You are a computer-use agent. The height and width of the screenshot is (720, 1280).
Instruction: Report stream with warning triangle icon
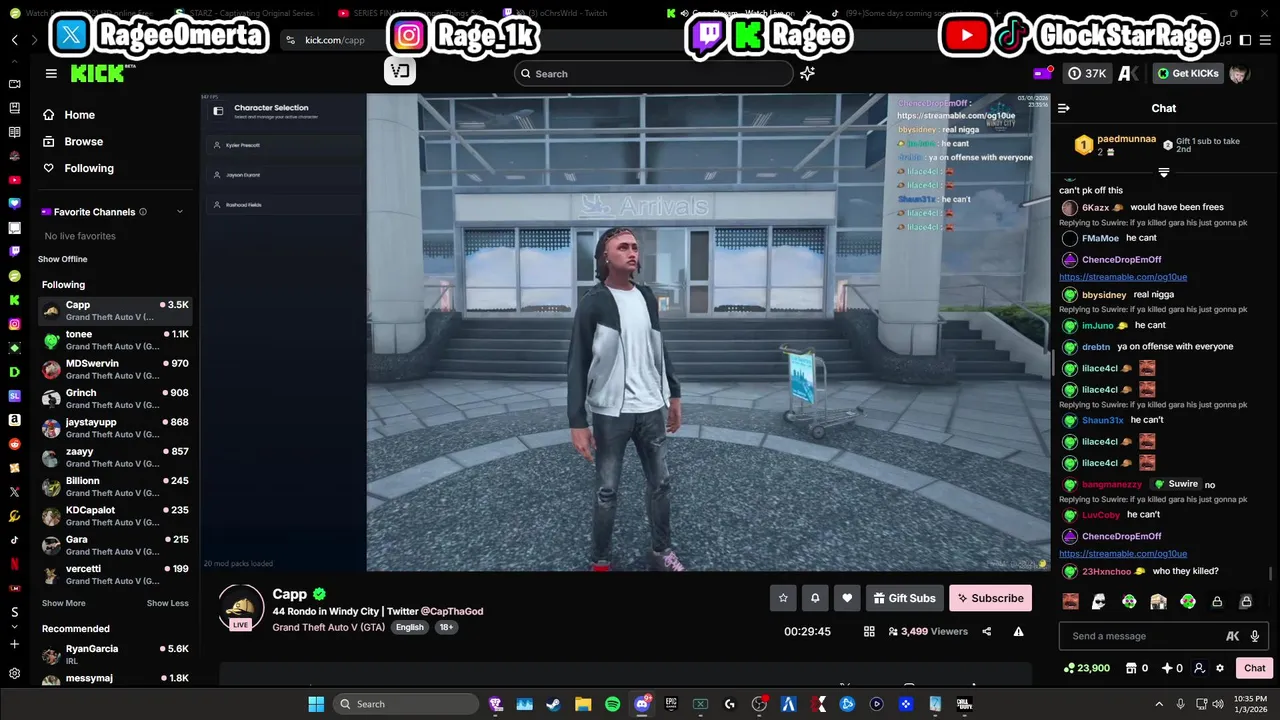(x=1018, y=632)
